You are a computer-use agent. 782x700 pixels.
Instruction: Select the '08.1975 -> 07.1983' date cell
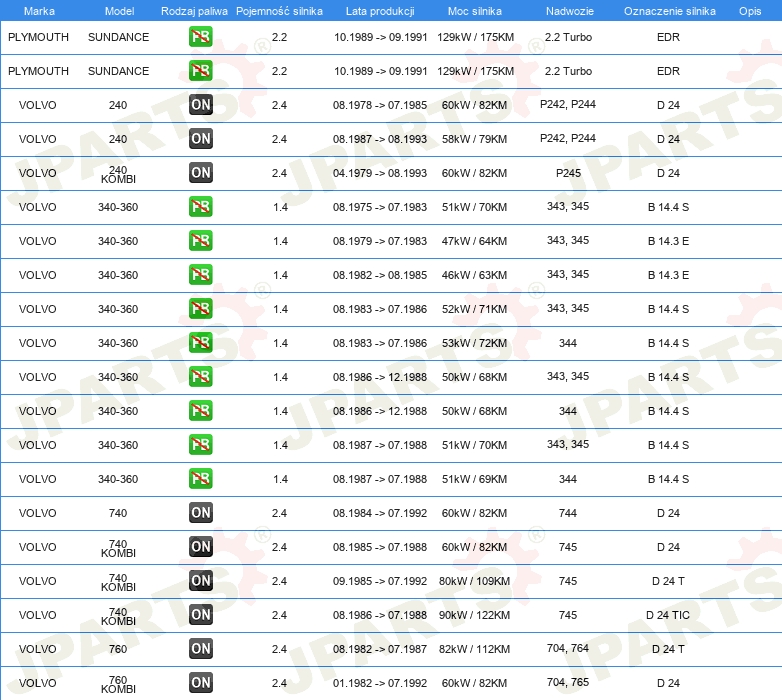(x=380, y=207)
